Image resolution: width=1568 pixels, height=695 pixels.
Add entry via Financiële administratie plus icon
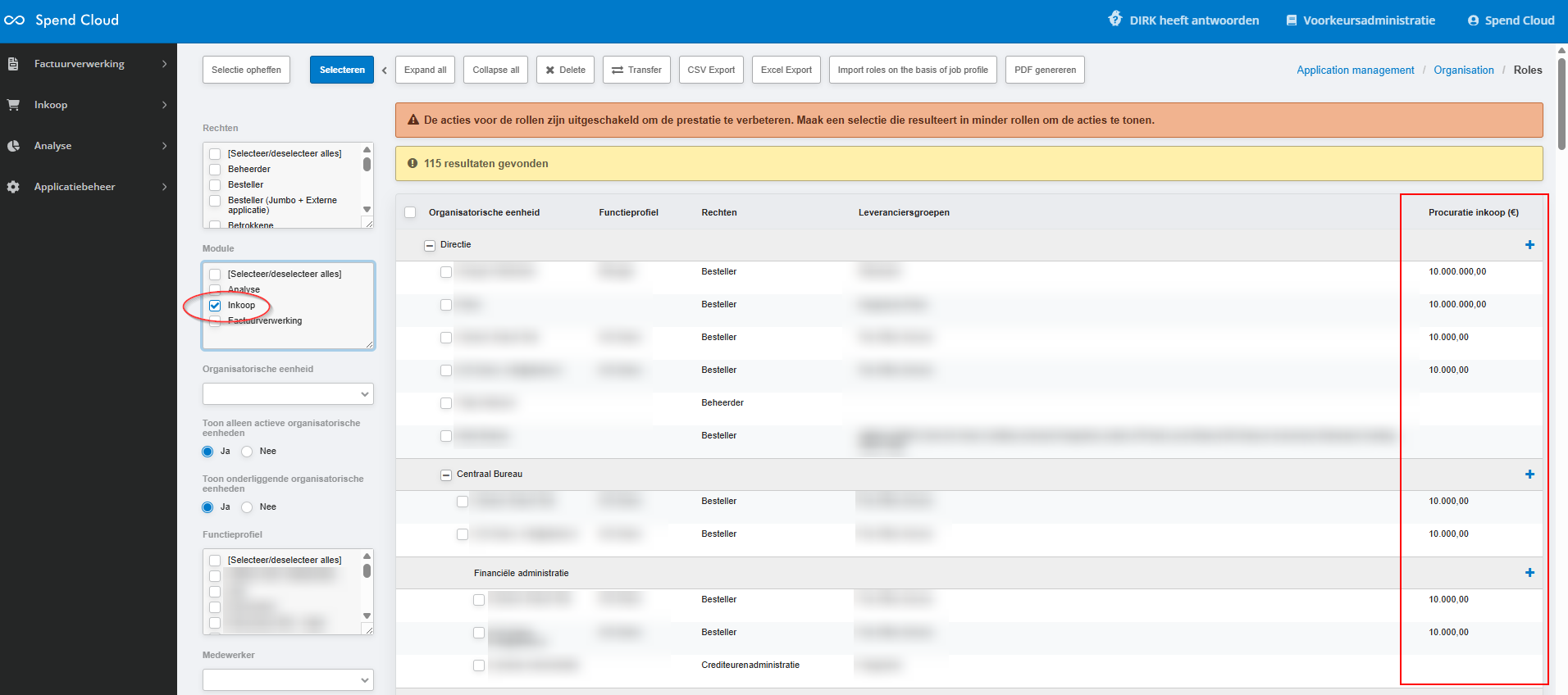pos(1529,573)
